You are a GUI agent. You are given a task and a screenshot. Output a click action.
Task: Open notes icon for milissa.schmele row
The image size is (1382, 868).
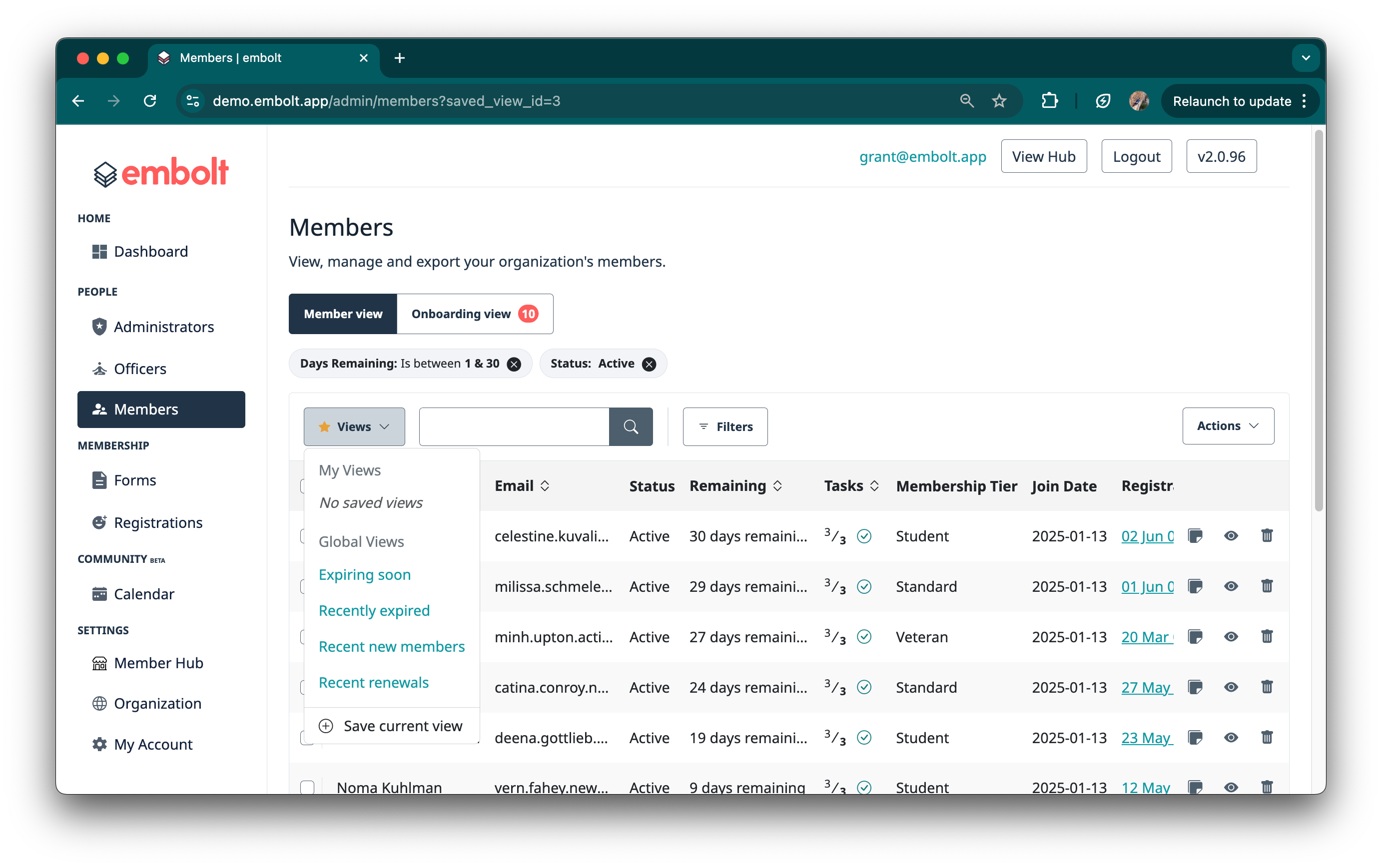pos(1195,586)
